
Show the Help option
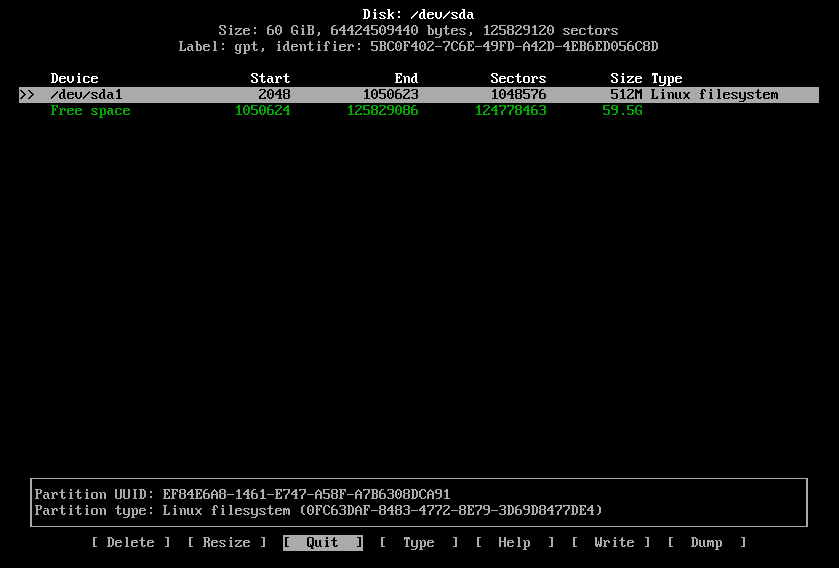point(514,542)
